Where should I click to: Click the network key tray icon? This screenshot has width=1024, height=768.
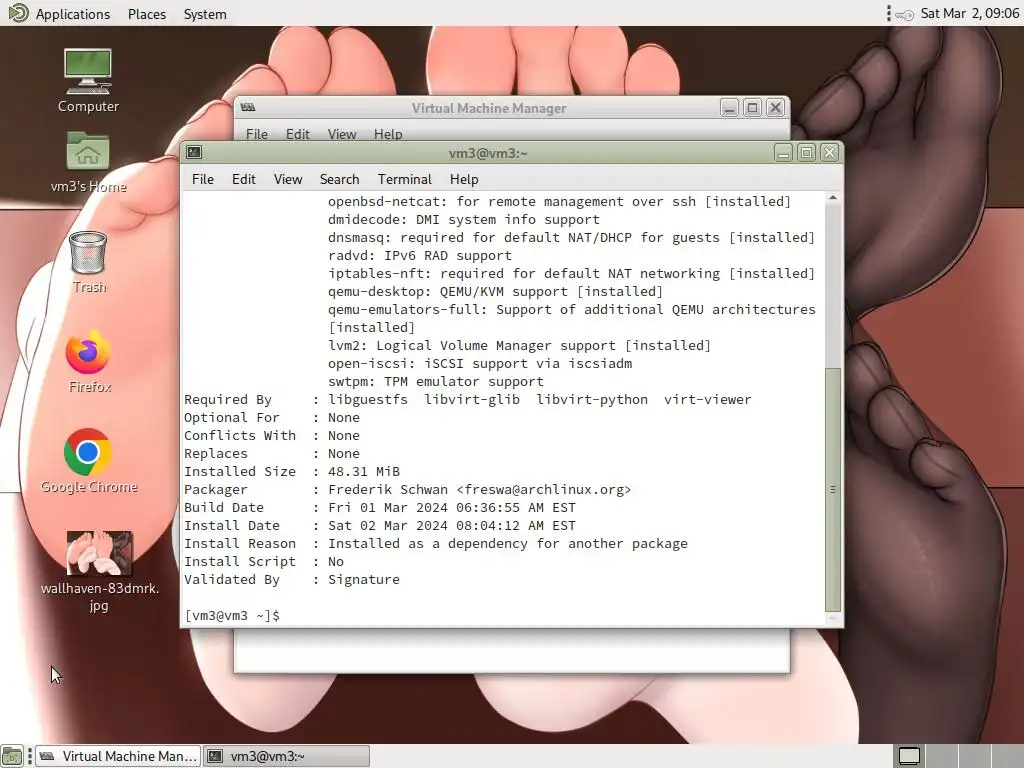[904, 14]
